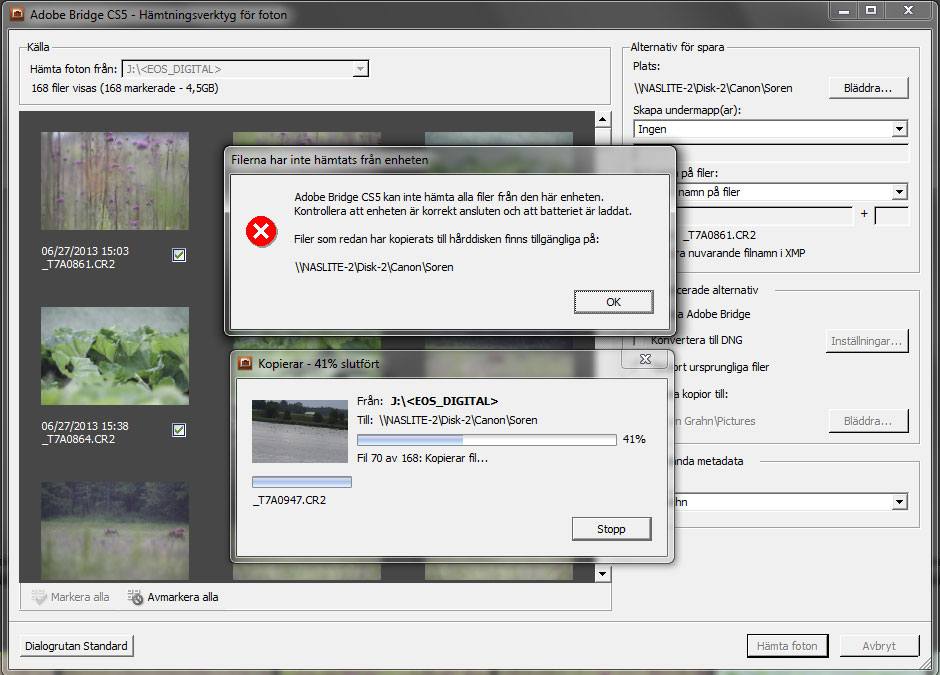Click the filename _T7A0947.CR2 in the copy dialog

click(290, 500)
